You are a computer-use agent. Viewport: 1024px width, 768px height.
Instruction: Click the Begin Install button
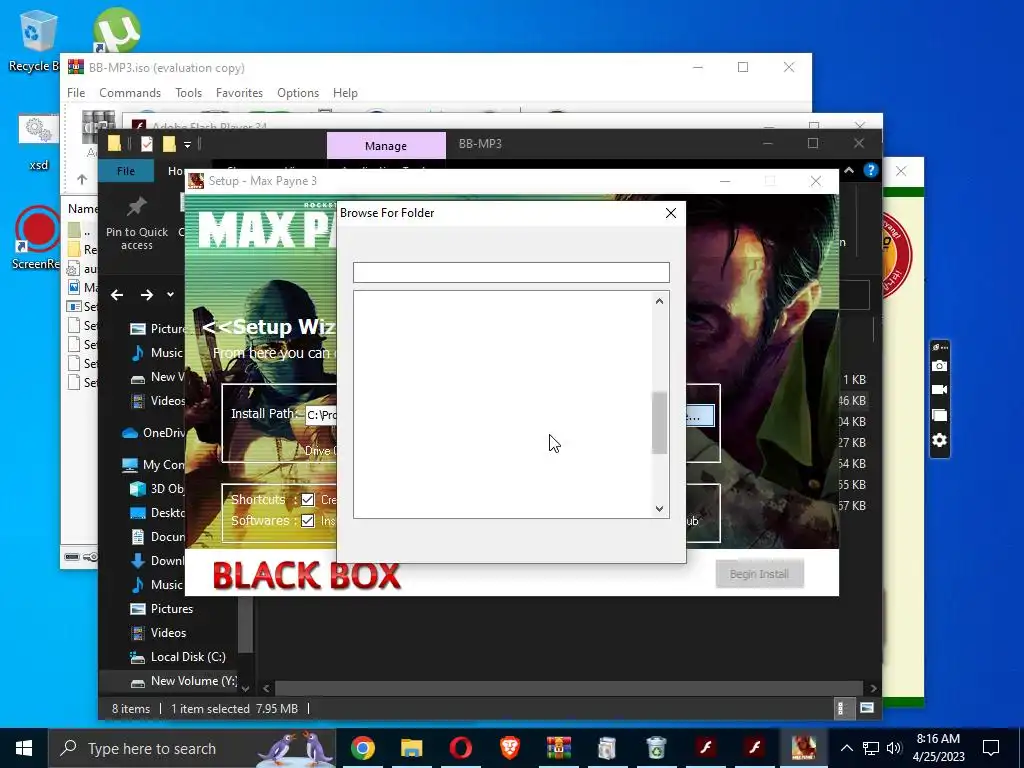tap(759, 574)
